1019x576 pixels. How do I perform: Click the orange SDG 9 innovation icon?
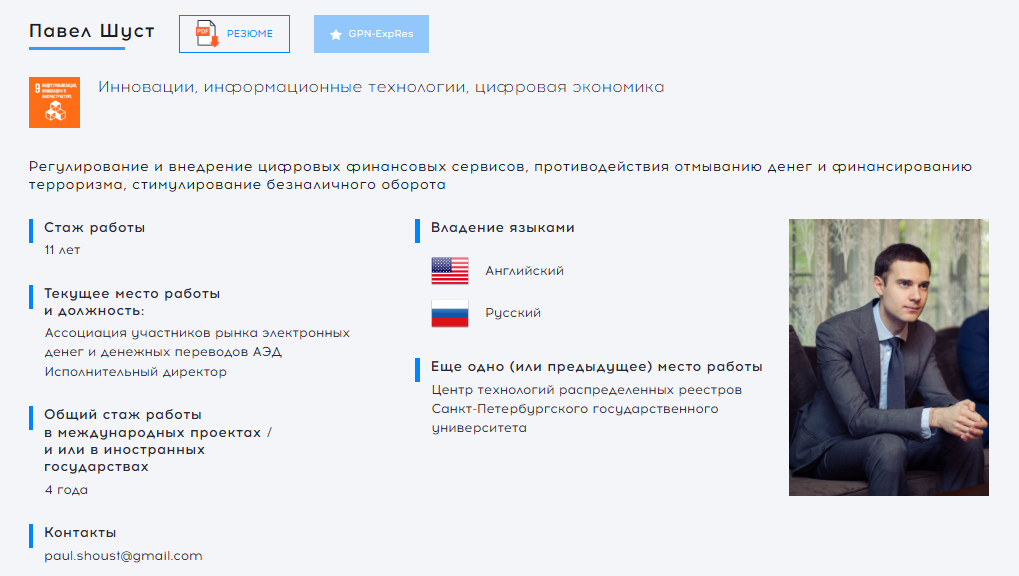(55, 103)
